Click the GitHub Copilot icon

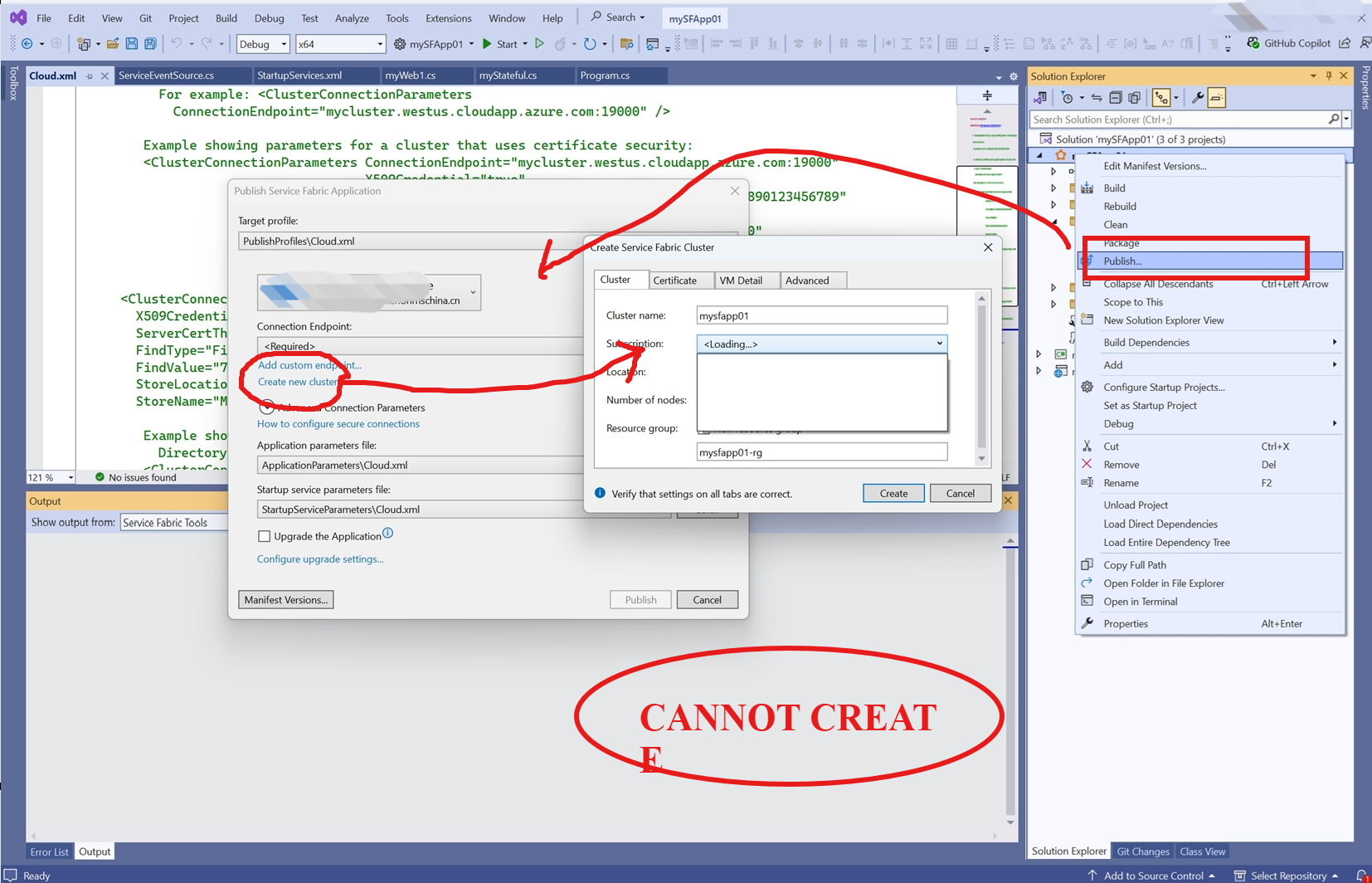tap(1253, 43)
